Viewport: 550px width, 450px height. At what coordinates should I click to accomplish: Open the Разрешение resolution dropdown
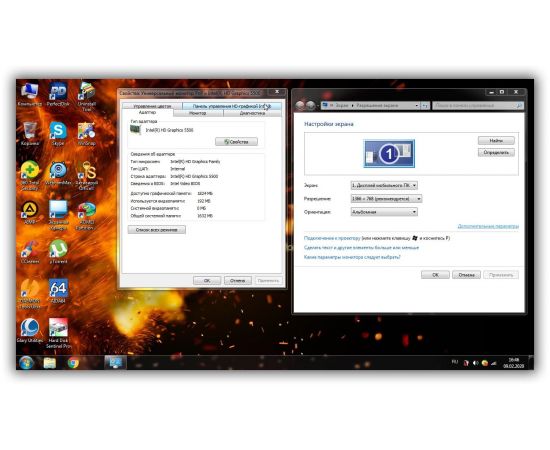click(x=386, y=199)
